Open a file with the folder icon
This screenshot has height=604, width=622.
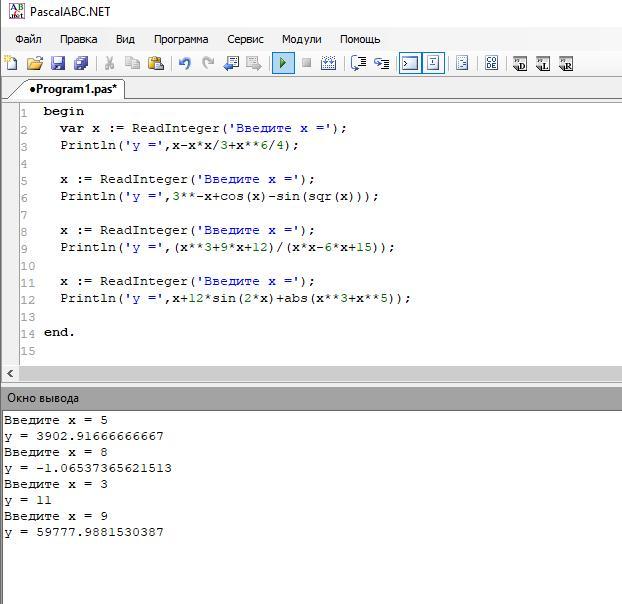pos(34,63)
